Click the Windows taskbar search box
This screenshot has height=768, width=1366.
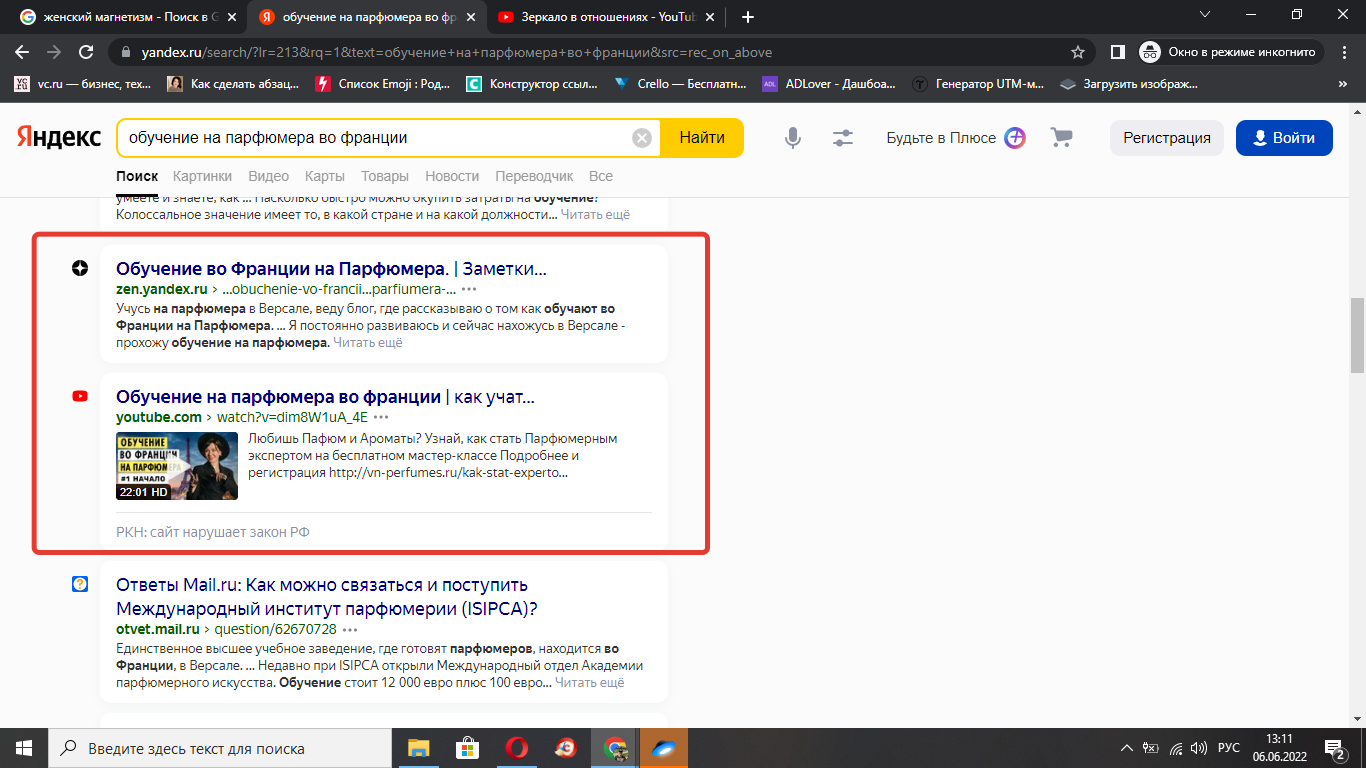[x=220, y=748]
